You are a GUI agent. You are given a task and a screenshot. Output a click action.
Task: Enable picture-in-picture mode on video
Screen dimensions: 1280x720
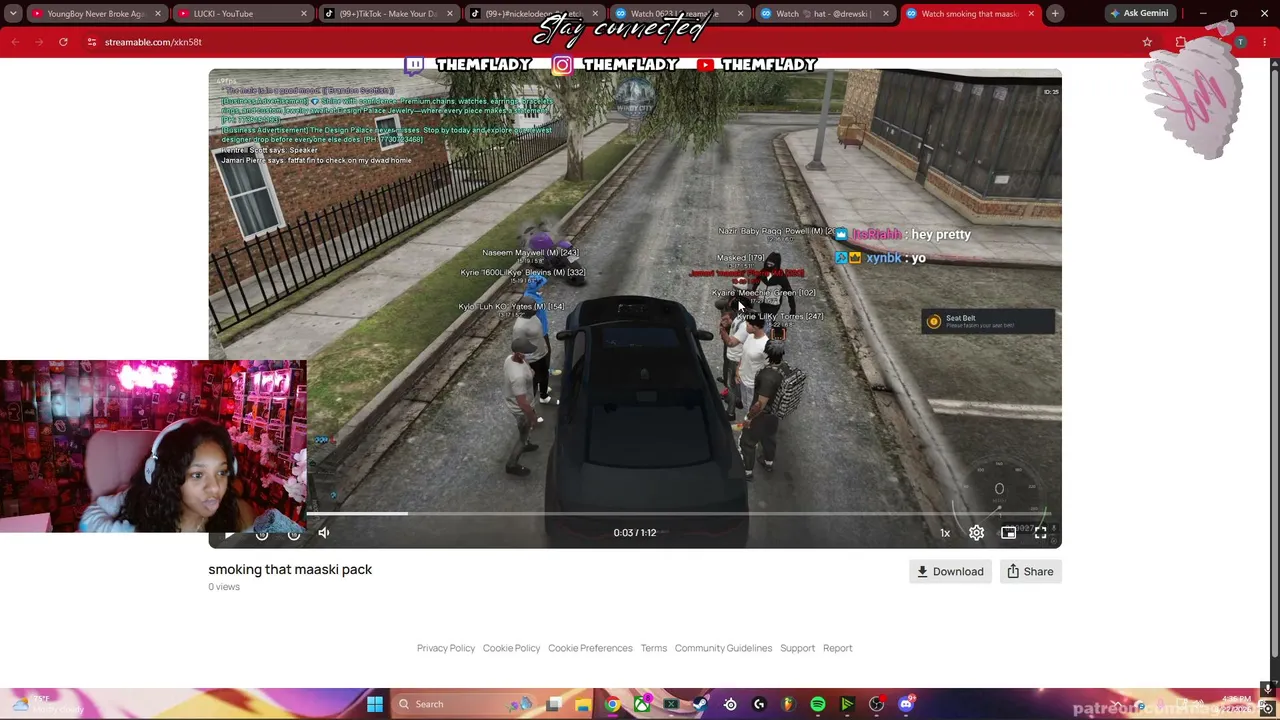click(1008, 533)
